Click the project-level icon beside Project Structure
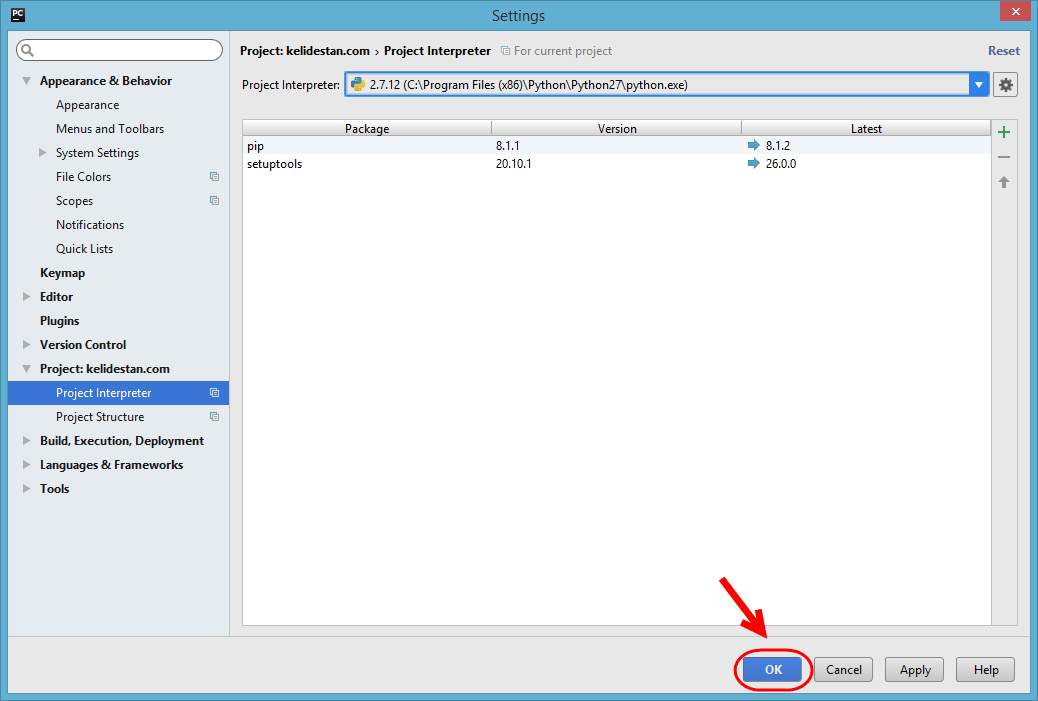 click(x=214, y=417)
